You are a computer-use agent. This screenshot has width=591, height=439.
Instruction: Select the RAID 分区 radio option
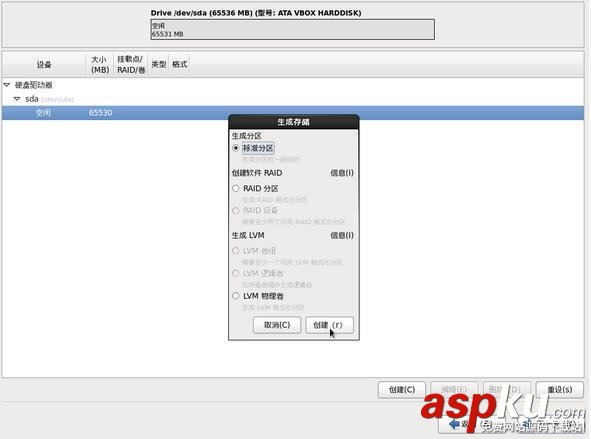click(236, 188)
